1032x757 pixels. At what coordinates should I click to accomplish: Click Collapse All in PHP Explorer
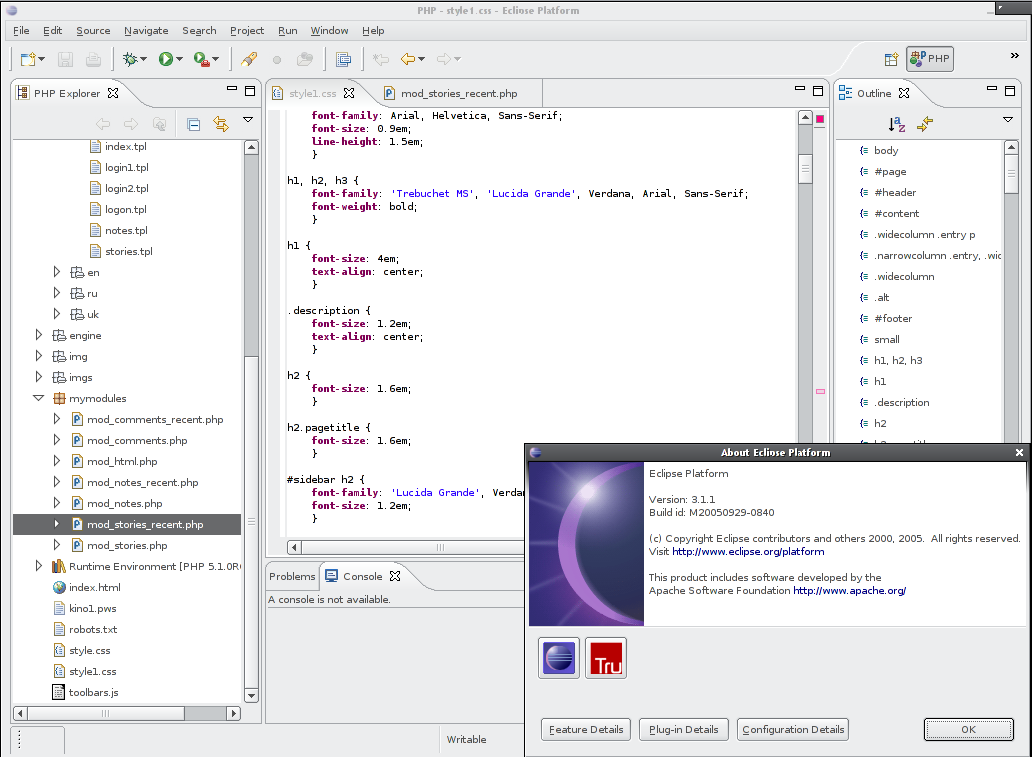194,124
